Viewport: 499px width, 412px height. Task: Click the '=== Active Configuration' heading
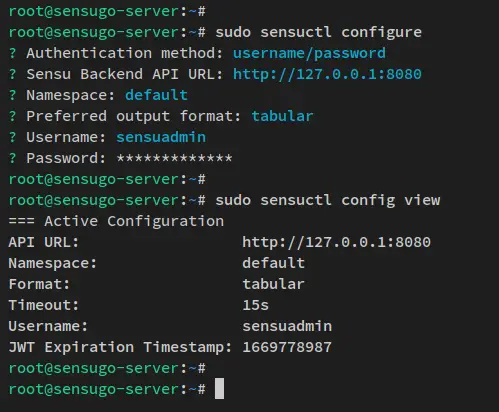coord(116,221)
